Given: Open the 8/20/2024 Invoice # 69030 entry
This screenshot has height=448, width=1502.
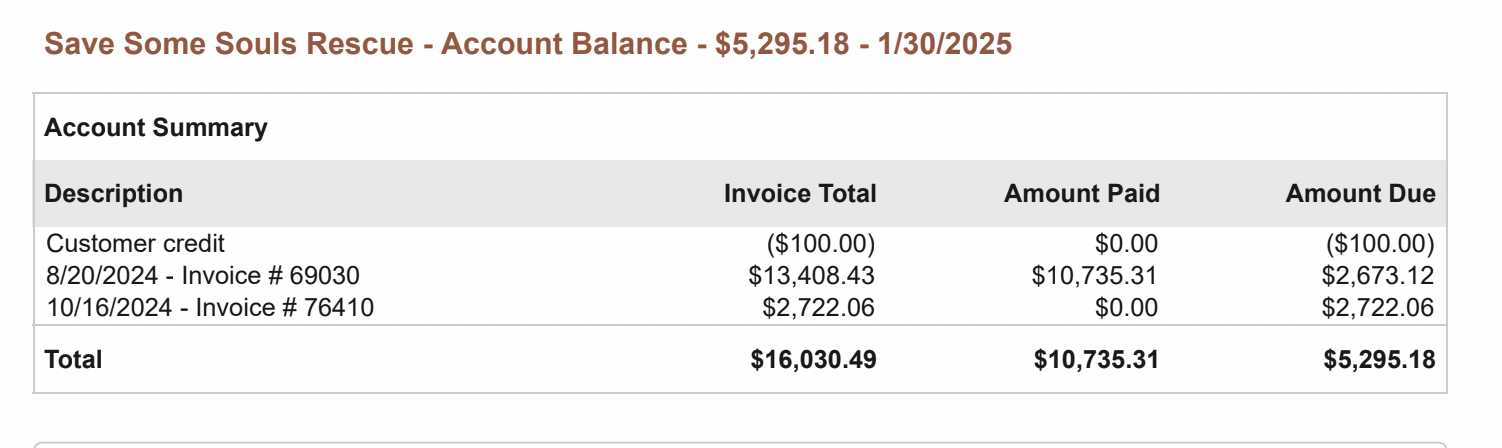Looking at the screenshot, I should pyautogui.click(x=203, y=276).
